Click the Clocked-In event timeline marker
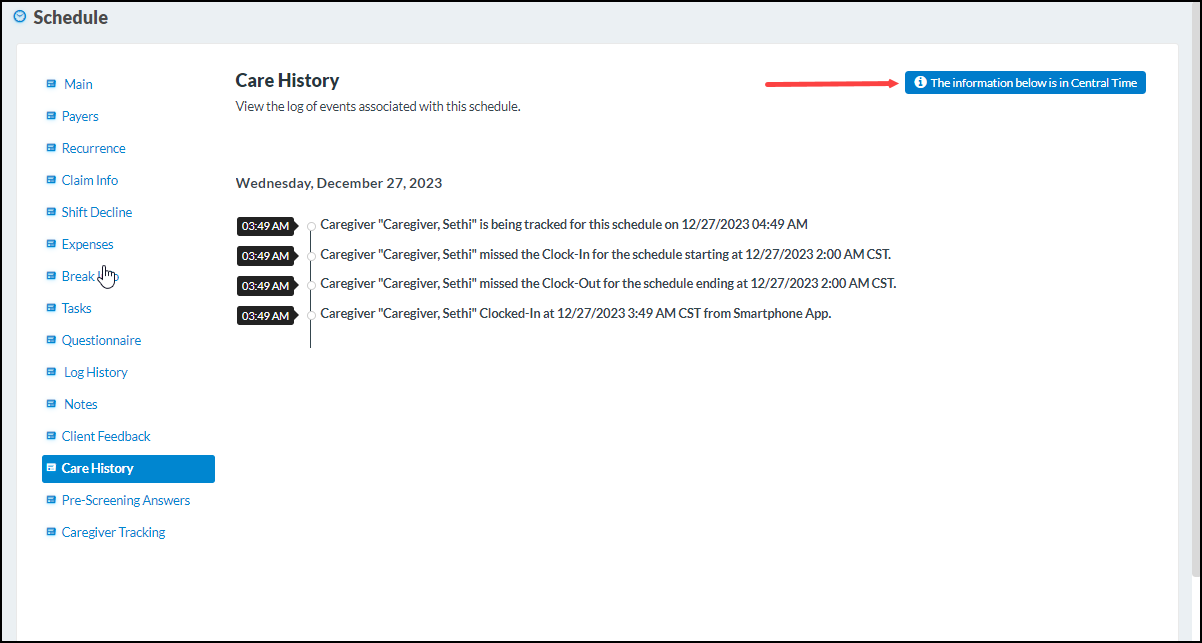This screenshot has width=1202, height=643. 310,313
